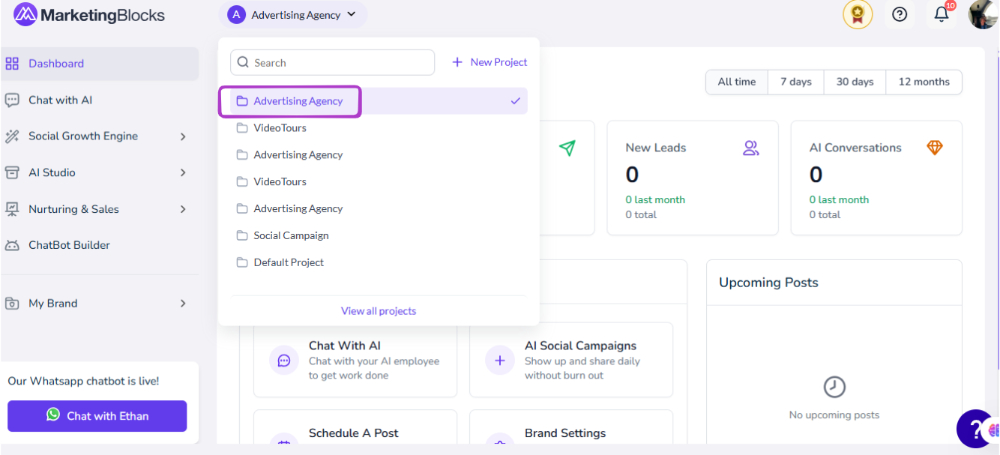Open the notifications bell
The width and height of the screenshot is (1000, 455).
[941, 14]
